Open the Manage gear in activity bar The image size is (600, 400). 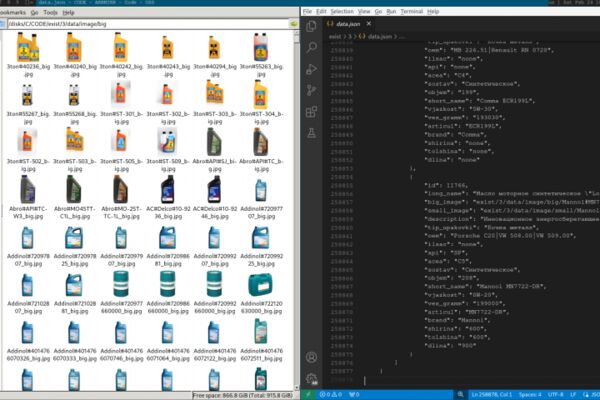(311, 379)
